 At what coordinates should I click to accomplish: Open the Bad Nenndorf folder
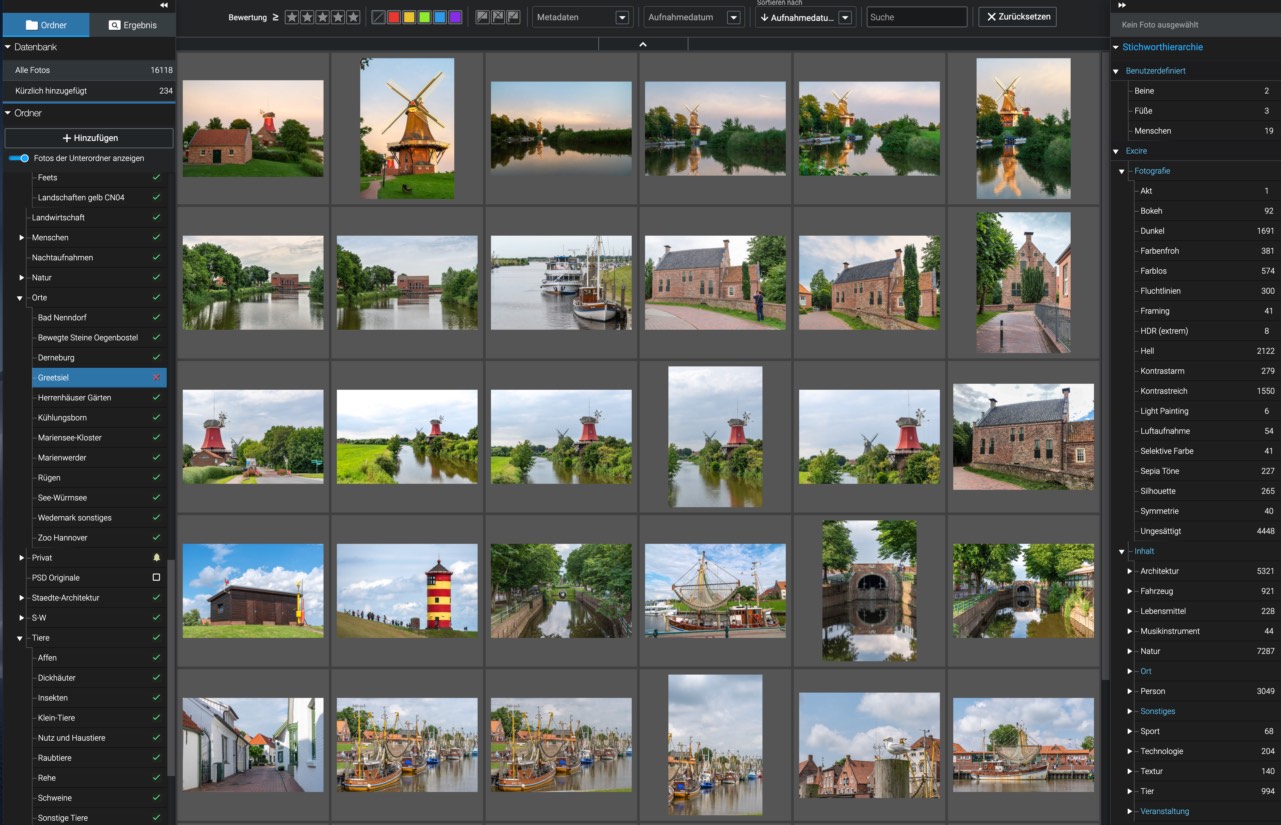(x=99, y=317)
